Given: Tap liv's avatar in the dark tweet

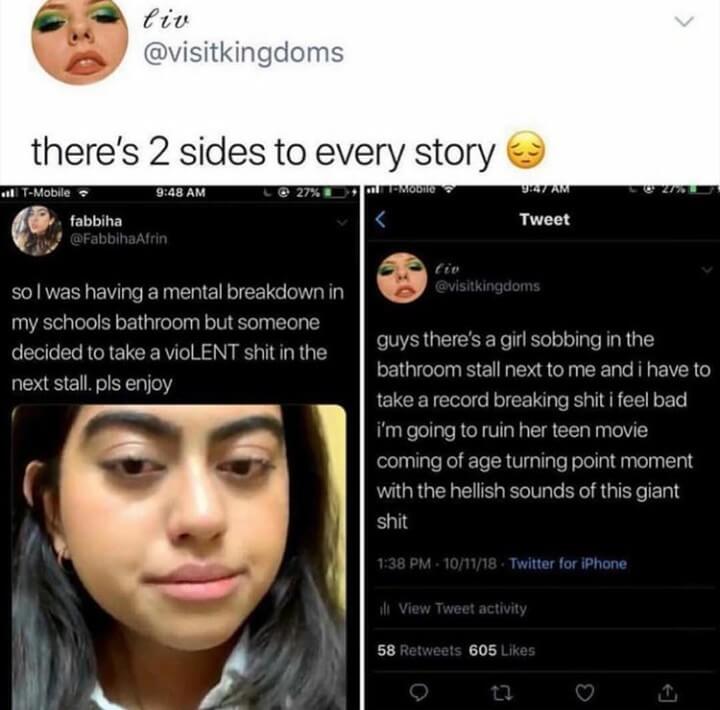Looking at the screenshot, I should click(402, 277).
